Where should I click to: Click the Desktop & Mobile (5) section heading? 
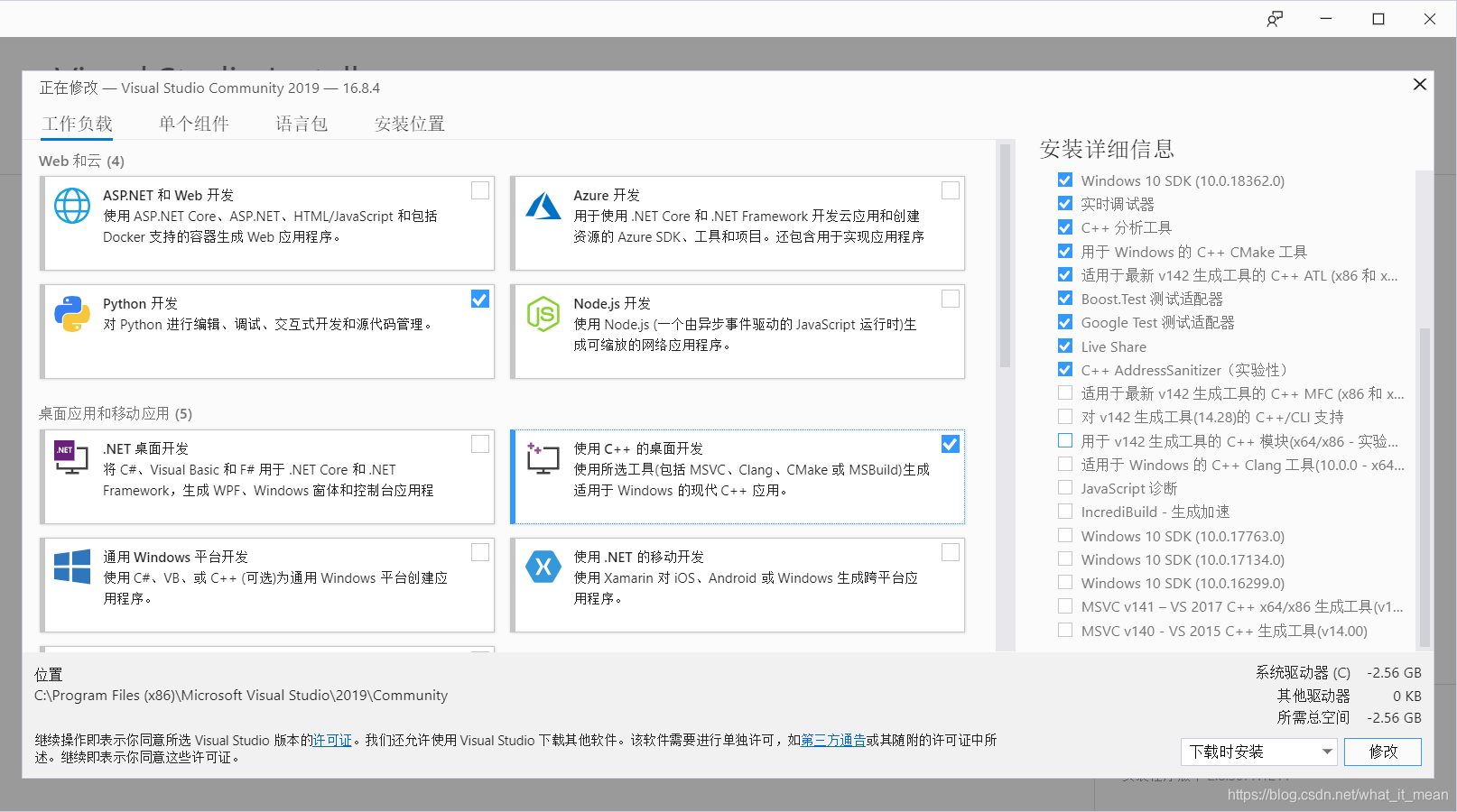click(x=115, y=413)
